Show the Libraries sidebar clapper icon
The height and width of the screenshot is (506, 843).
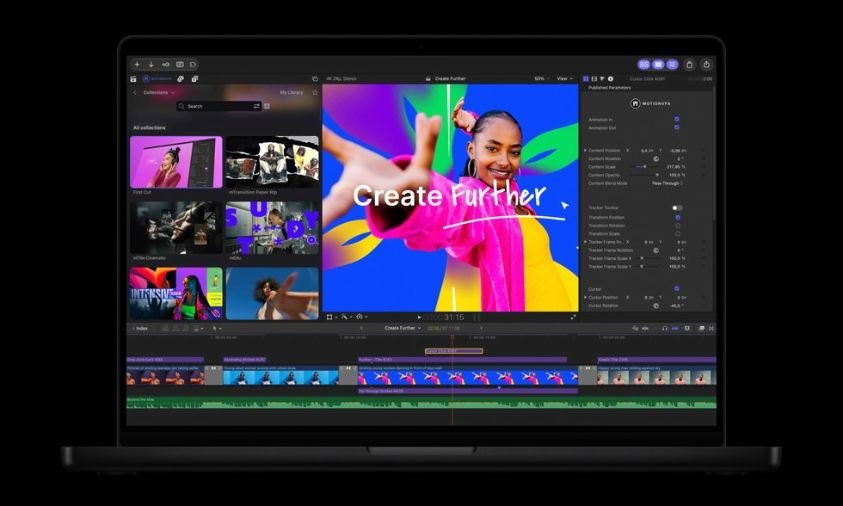point(133,79)
